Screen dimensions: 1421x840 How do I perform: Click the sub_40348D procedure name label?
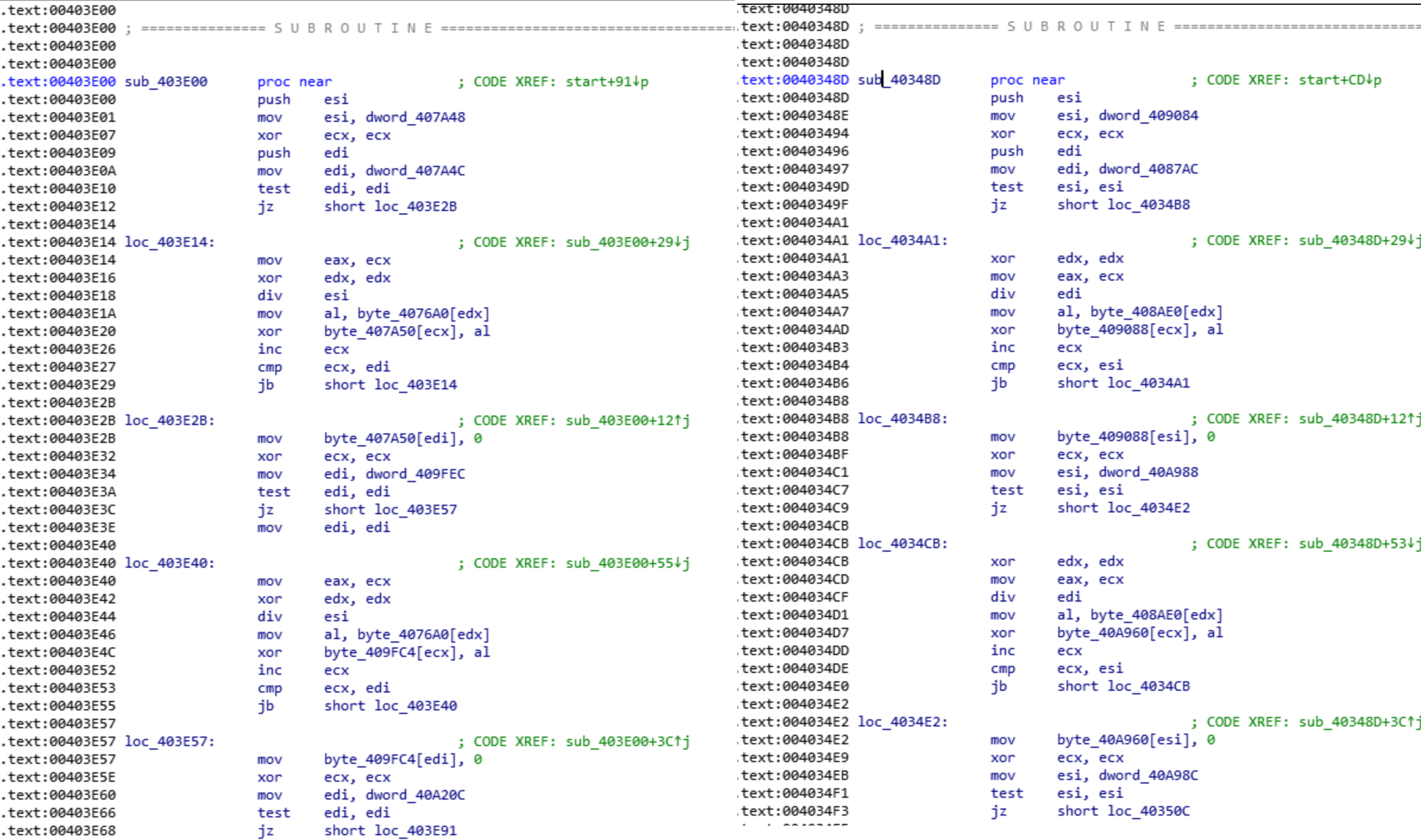[x=899, y=80]
